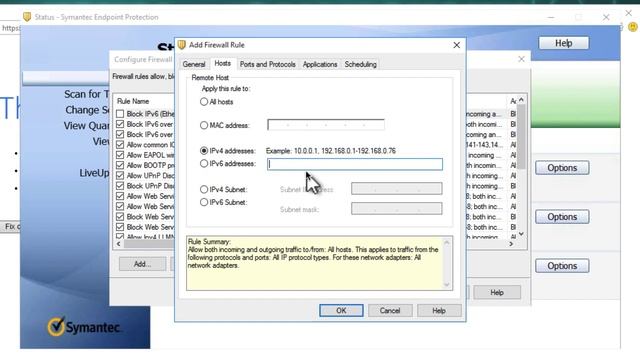Close the Configure Firewall Rules window
This screenshot has height=360, width=640.
(x=521, y=59)
